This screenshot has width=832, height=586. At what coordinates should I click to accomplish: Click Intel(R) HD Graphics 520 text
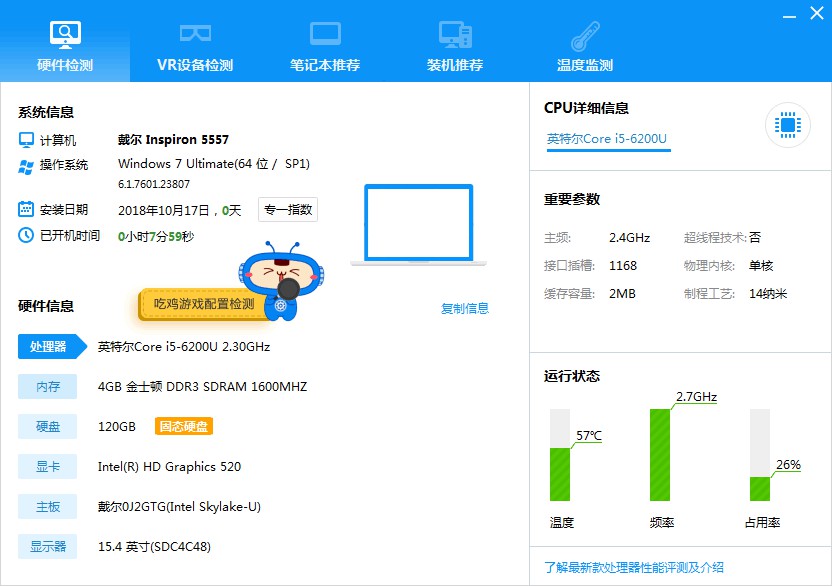click(x=169, y=467)
